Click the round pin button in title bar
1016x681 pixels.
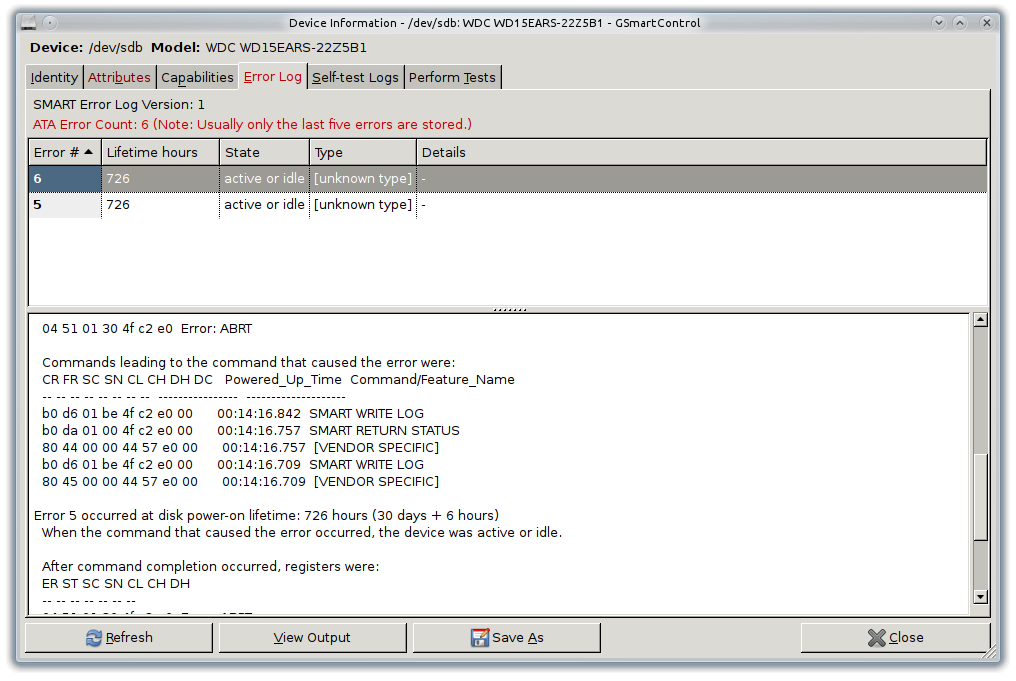click(x=50, y=23)
